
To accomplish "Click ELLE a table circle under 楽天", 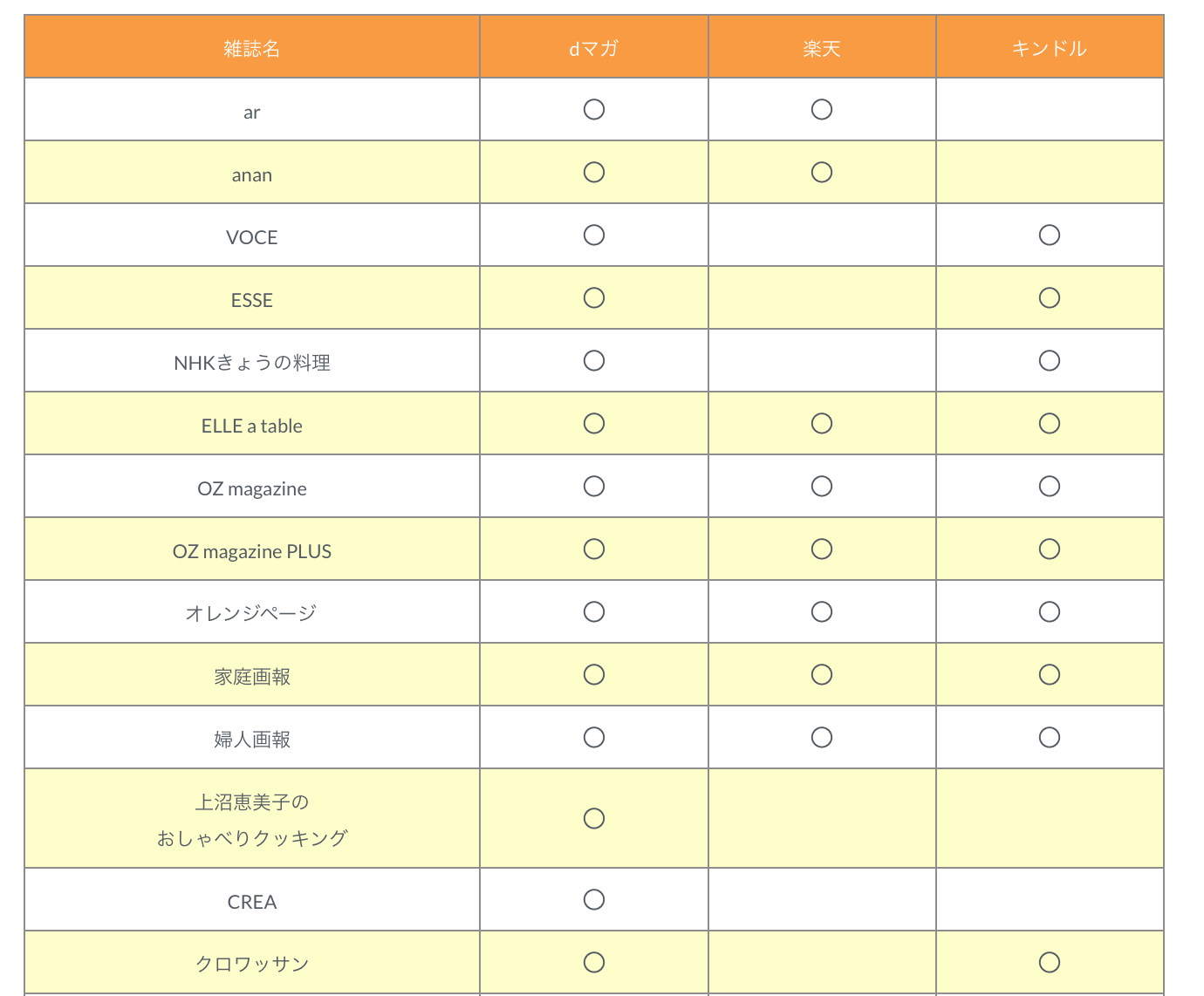I will click(x=822, y=423).
